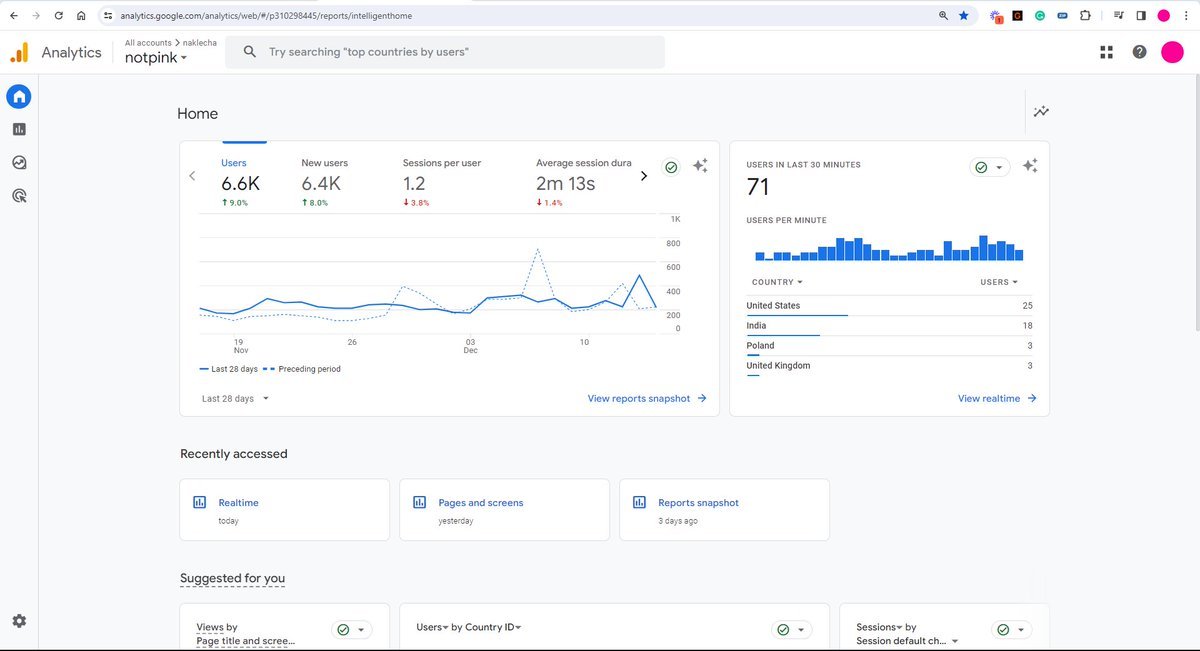Open Admin settings gear icon
Screen dimensions: 1200x651
tap(19, 621)
